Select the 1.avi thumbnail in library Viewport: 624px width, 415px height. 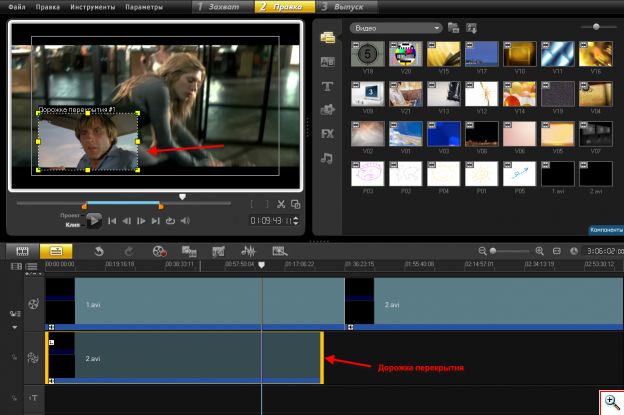click(558, 173)
